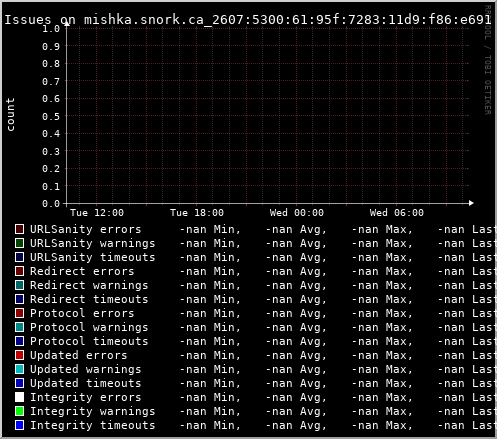The height and width of the screenshot is (439, 497).
Task: Click the Integrity warnings bright green swatch
Action: [19, 411]
